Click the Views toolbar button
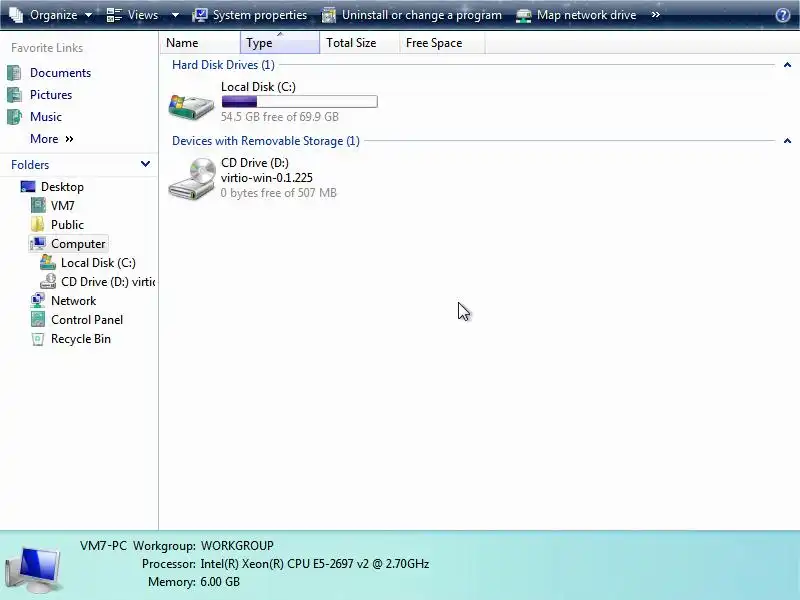This screenshot has width=800, height=600. pos(132,15)
